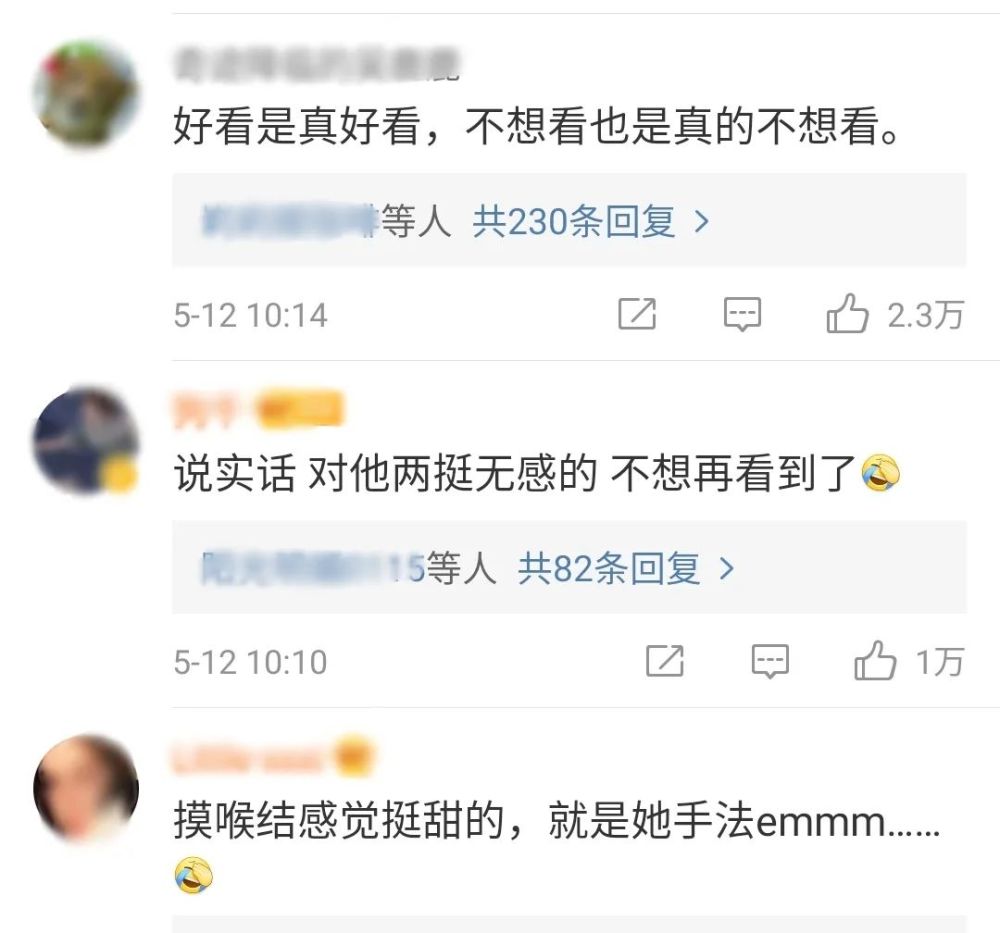1000x933 pixels.
Task: Select the comment text 说实话 对他两挺无感的
Action: (386, 474)
